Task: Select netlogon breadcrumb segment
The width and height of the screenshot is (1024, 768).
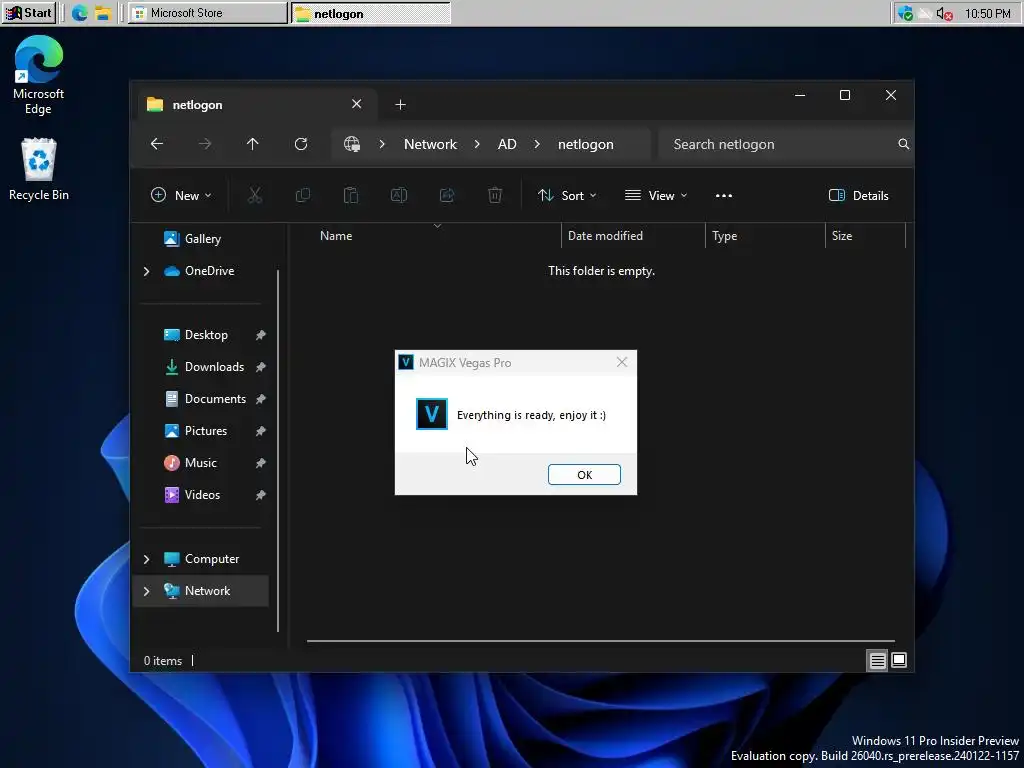Action: [x=586, y=144]
